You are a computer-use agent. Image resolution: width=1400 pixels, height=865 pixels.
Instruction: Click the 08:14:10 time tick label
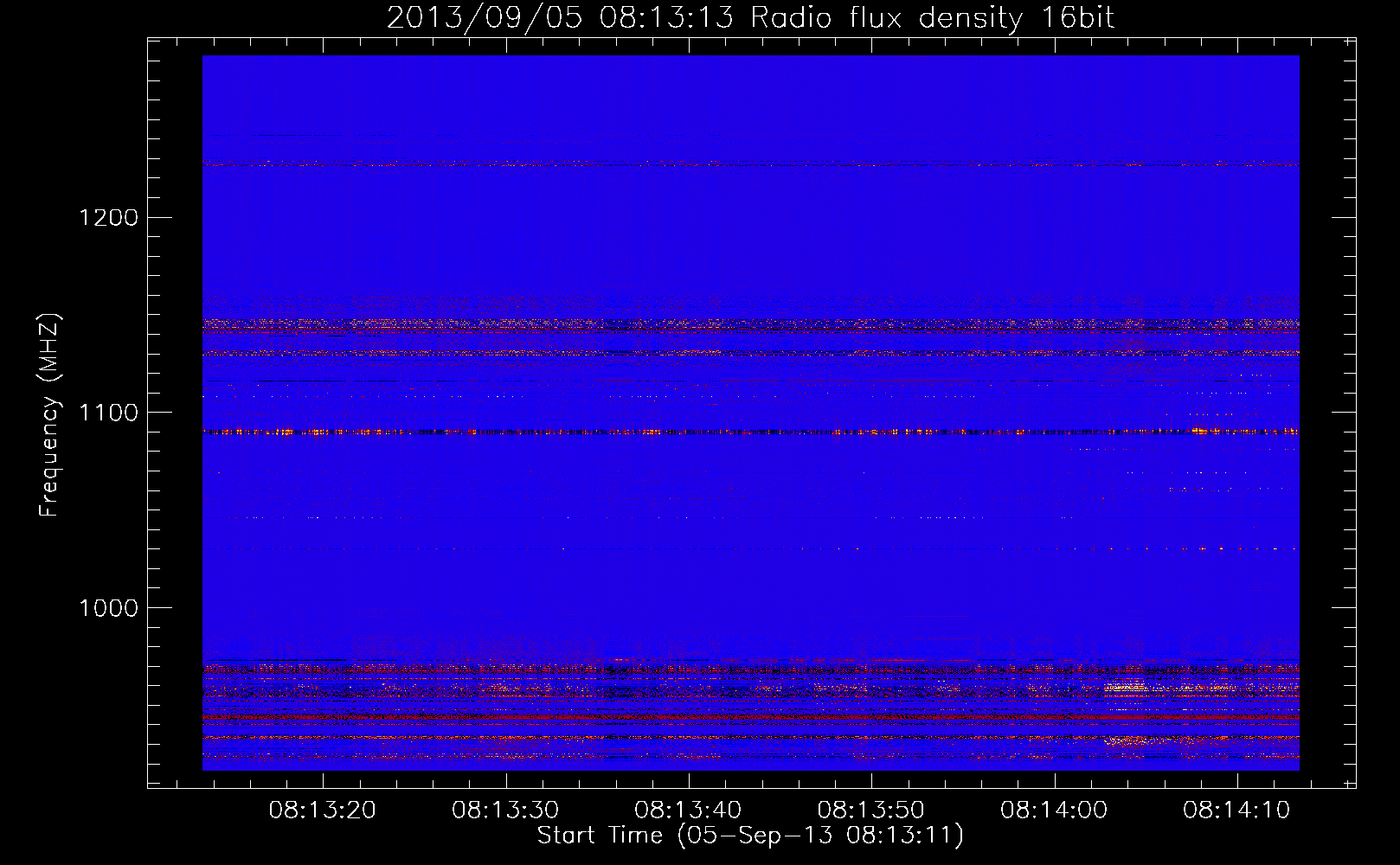coord(1236,811)
